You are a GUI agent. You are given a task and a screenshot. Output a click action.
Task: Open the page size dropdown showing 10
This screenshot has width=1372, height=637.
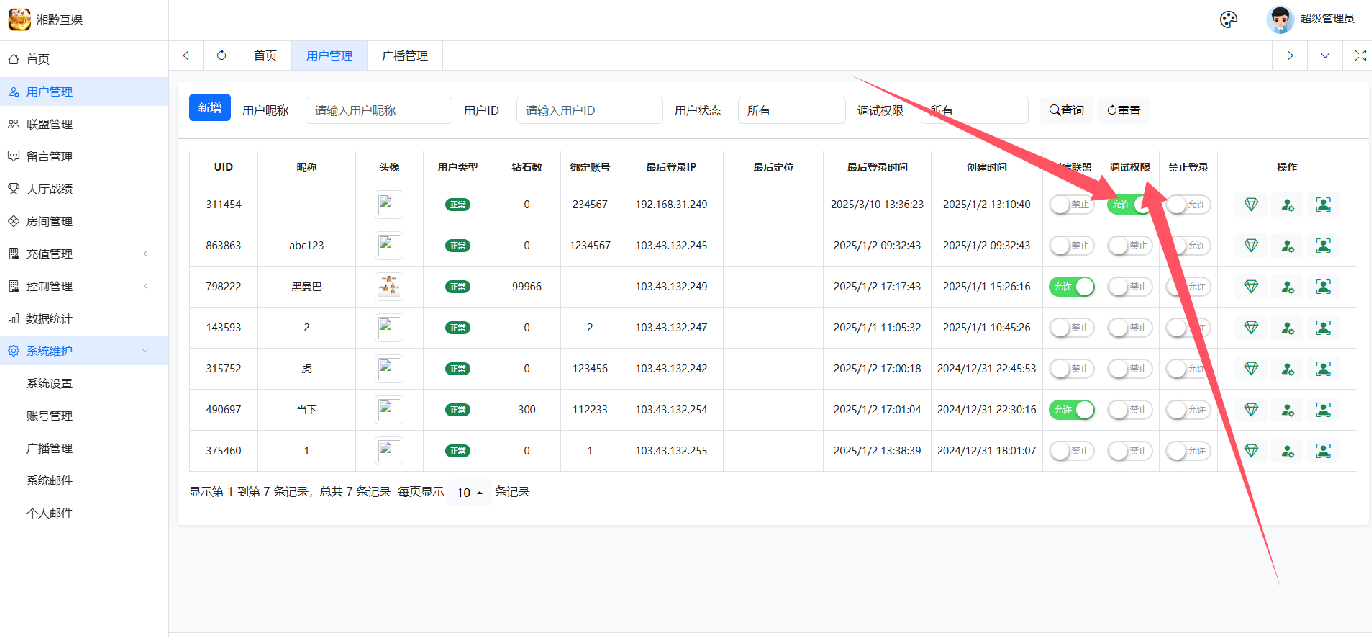pos(468,492)
